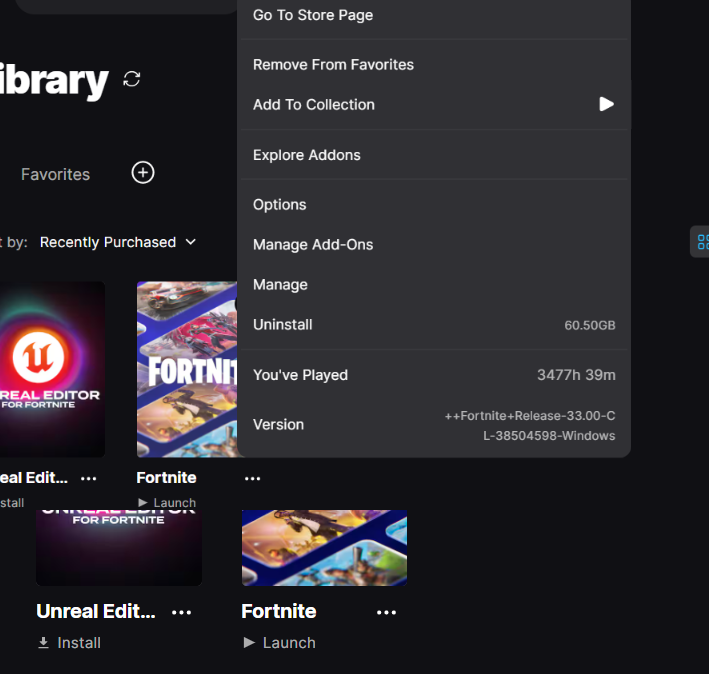Click the 3477h 39m playtime value
Screen dimensions: 709x674
click(x=576, y=375)
